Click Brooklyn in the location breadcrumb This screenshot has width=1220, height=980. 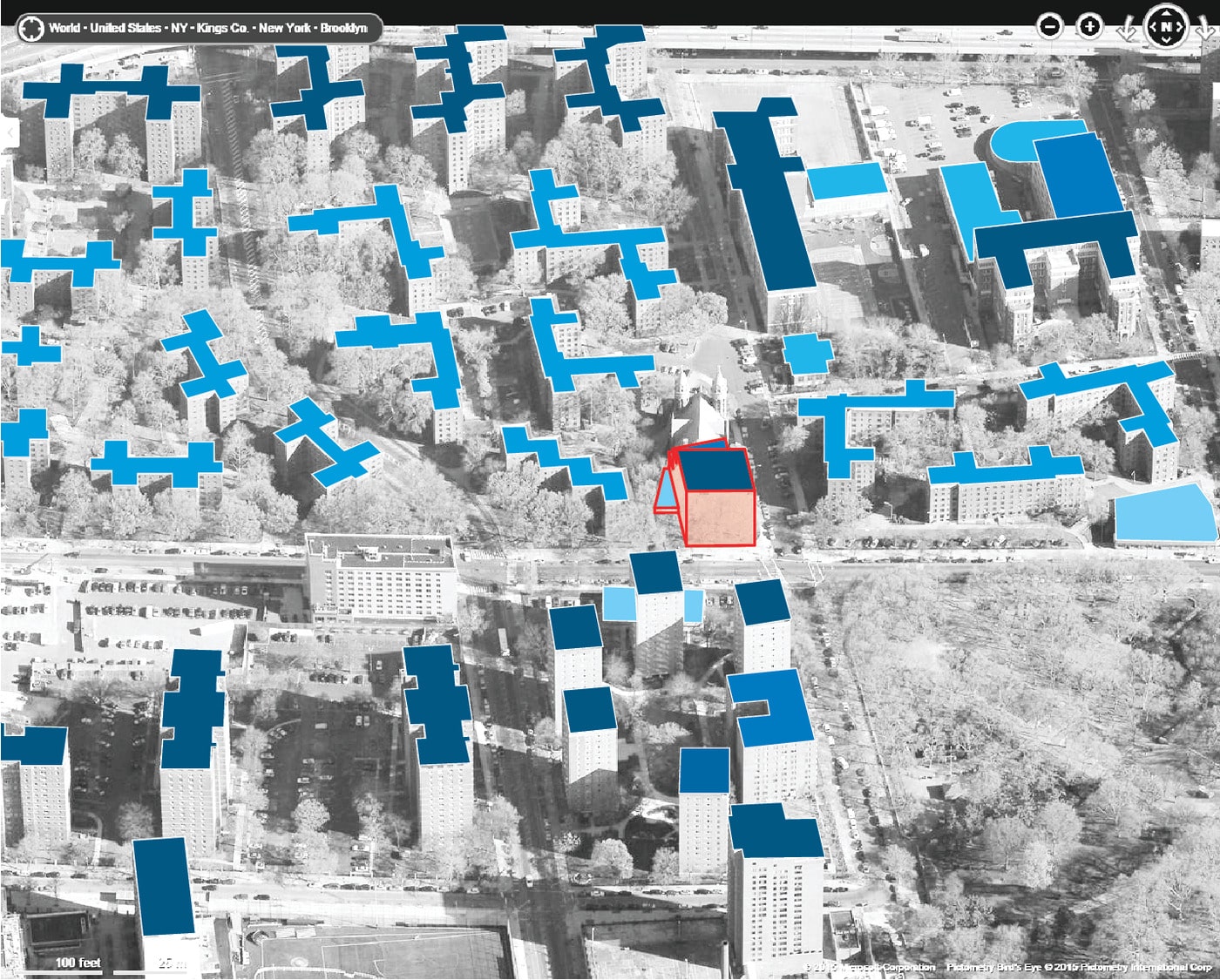[x=343, y=28]
